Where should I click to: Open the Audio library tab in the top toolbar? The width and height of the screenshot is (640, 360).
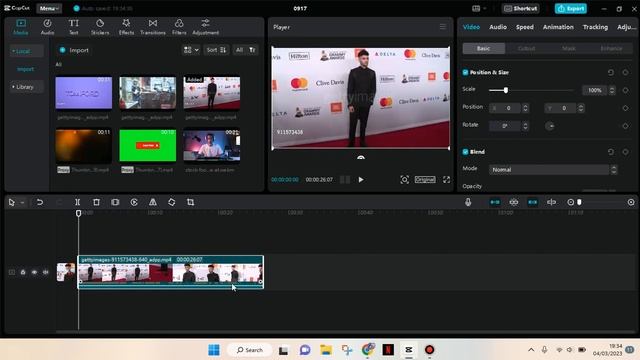pyautogui.click(x=47, y=27)
